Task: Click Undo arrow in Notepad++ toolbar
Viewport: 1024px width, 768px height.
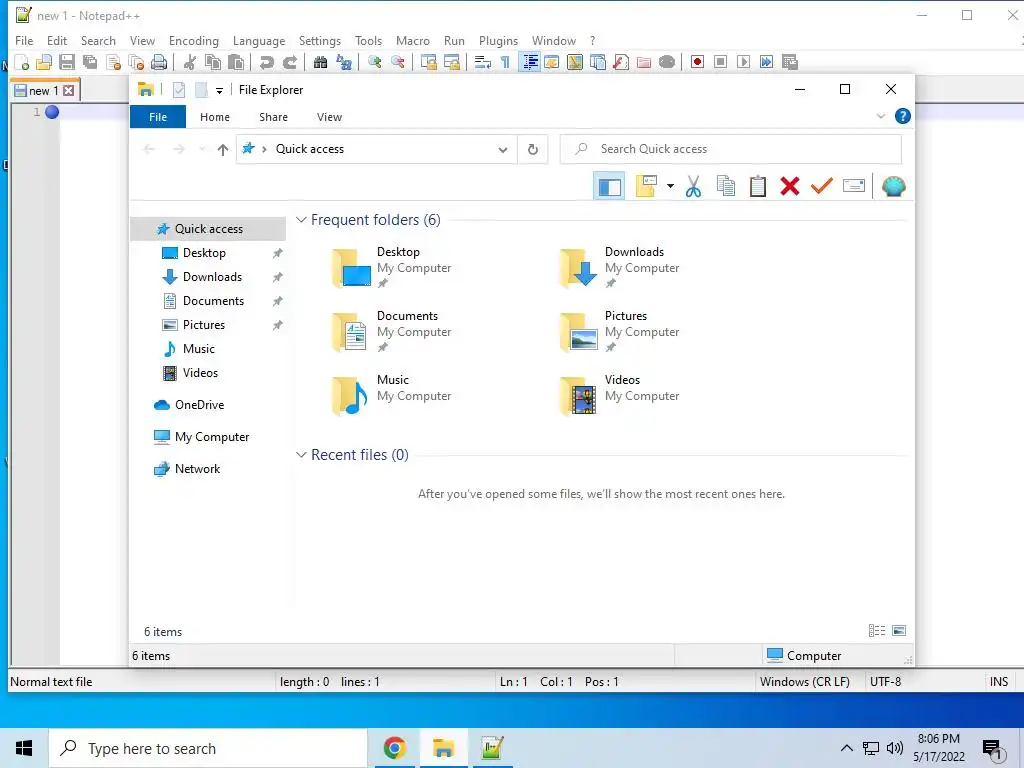Action: (x=266, y=63)
